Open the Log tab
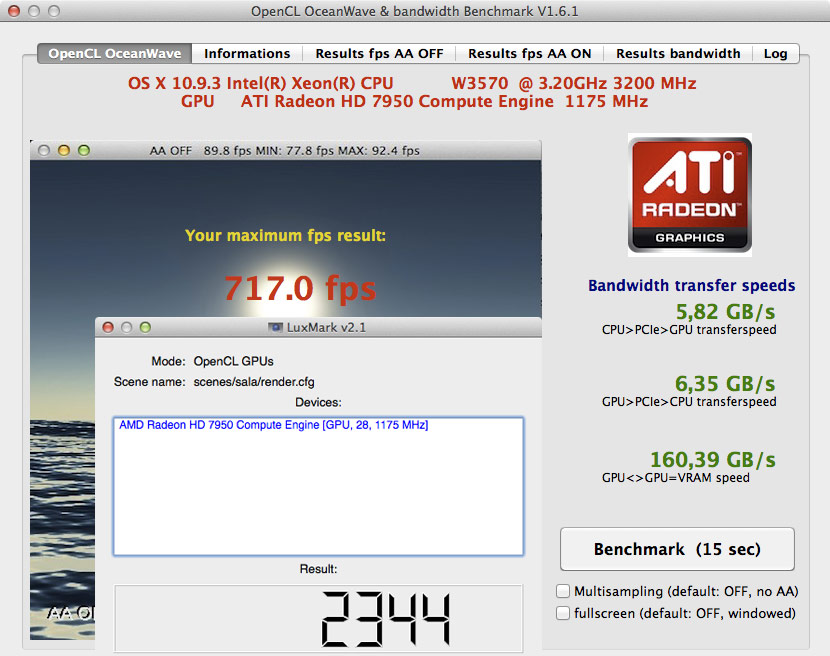The image size is (830, 656). coord(775,53)
